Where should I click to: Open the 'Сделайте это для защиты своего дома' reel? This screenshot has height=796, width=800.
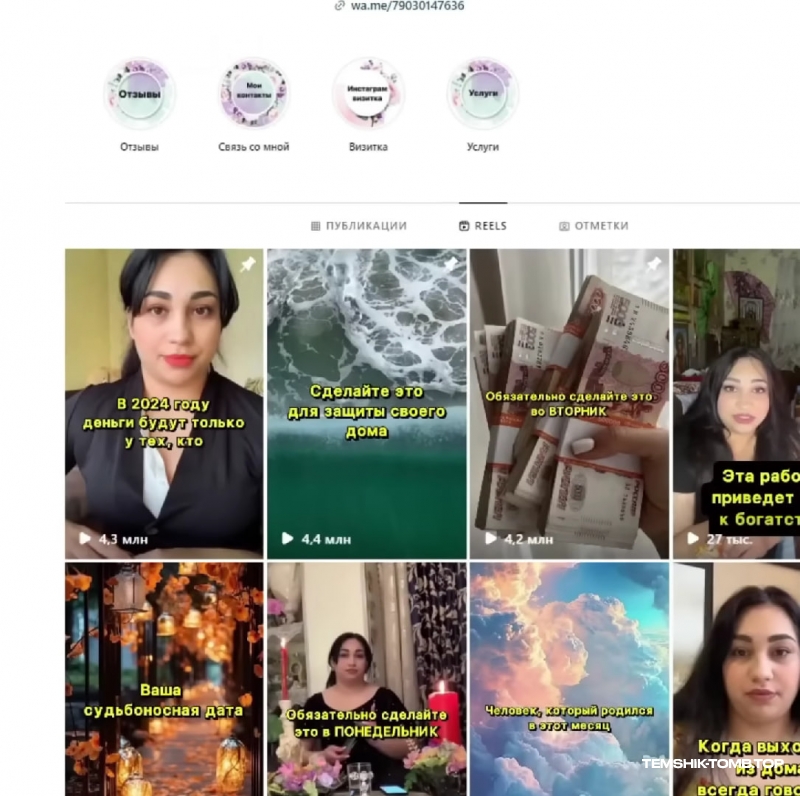pyautogui.click(x=367, y=404)
